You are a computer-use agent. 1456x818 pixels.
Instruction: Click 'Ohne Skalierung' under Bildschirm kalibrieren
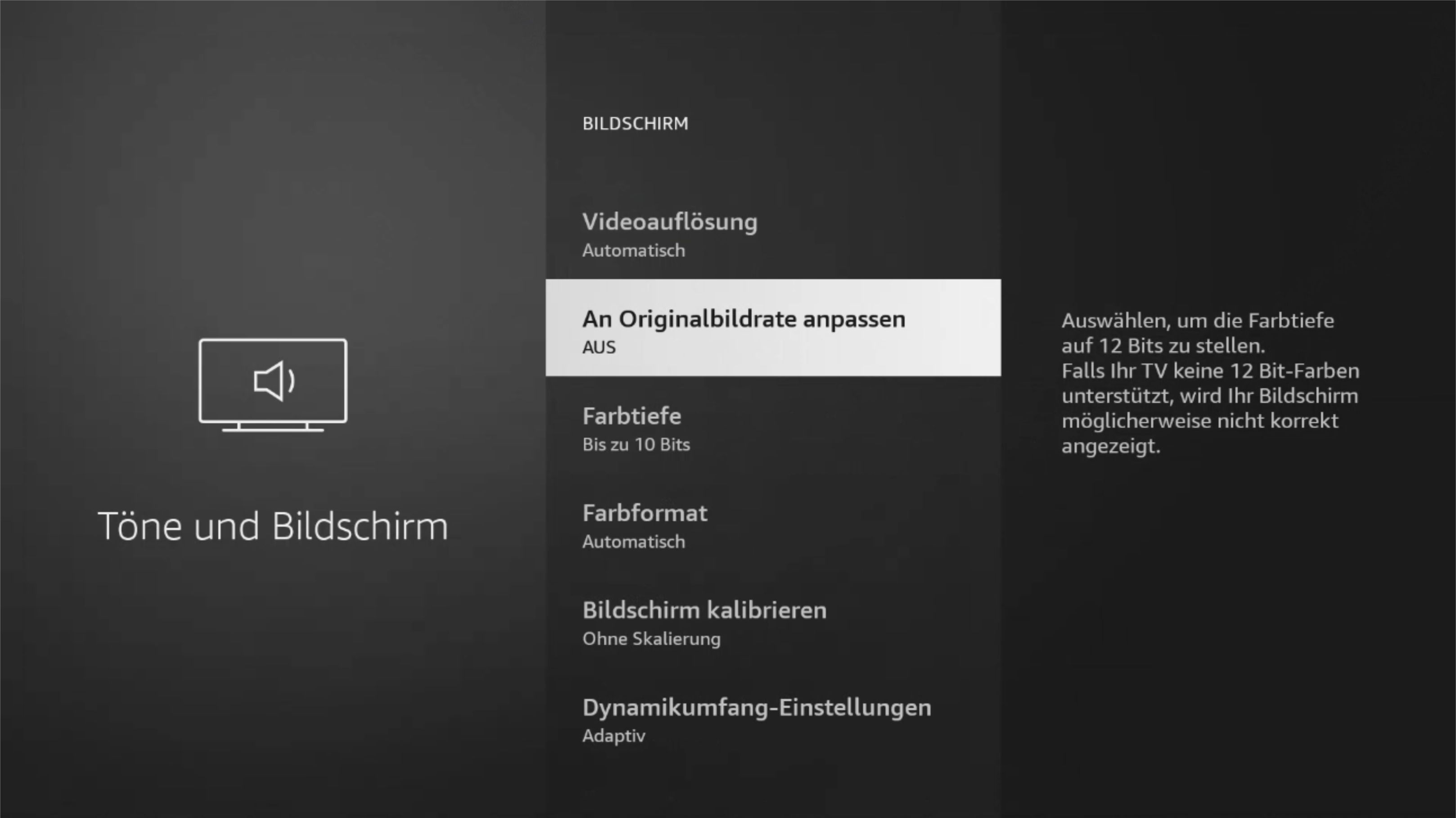pyautogui.click(x=651, y=639)
